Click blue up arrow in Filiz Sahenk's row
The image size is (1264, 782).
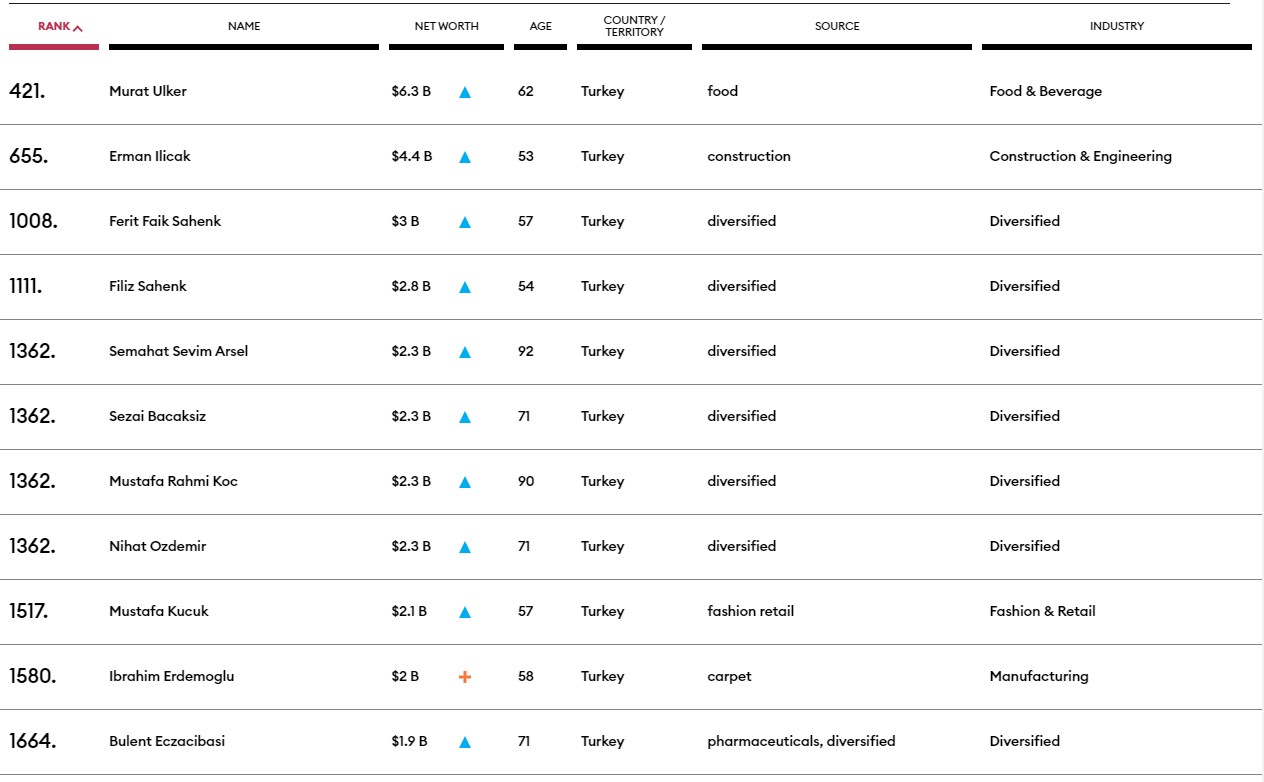click(465, 287)
